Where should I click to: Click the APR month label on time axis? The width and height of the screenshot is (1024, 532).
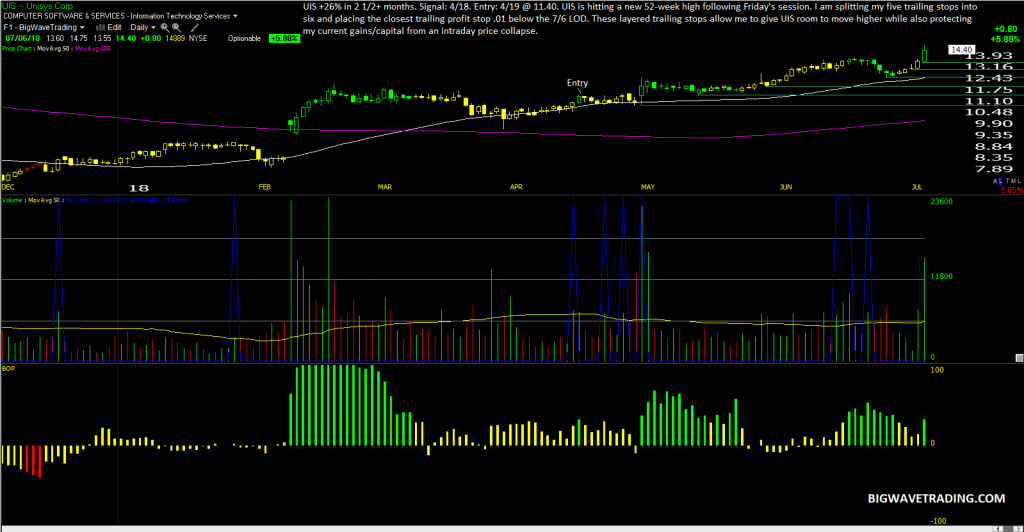click(516, 187)
